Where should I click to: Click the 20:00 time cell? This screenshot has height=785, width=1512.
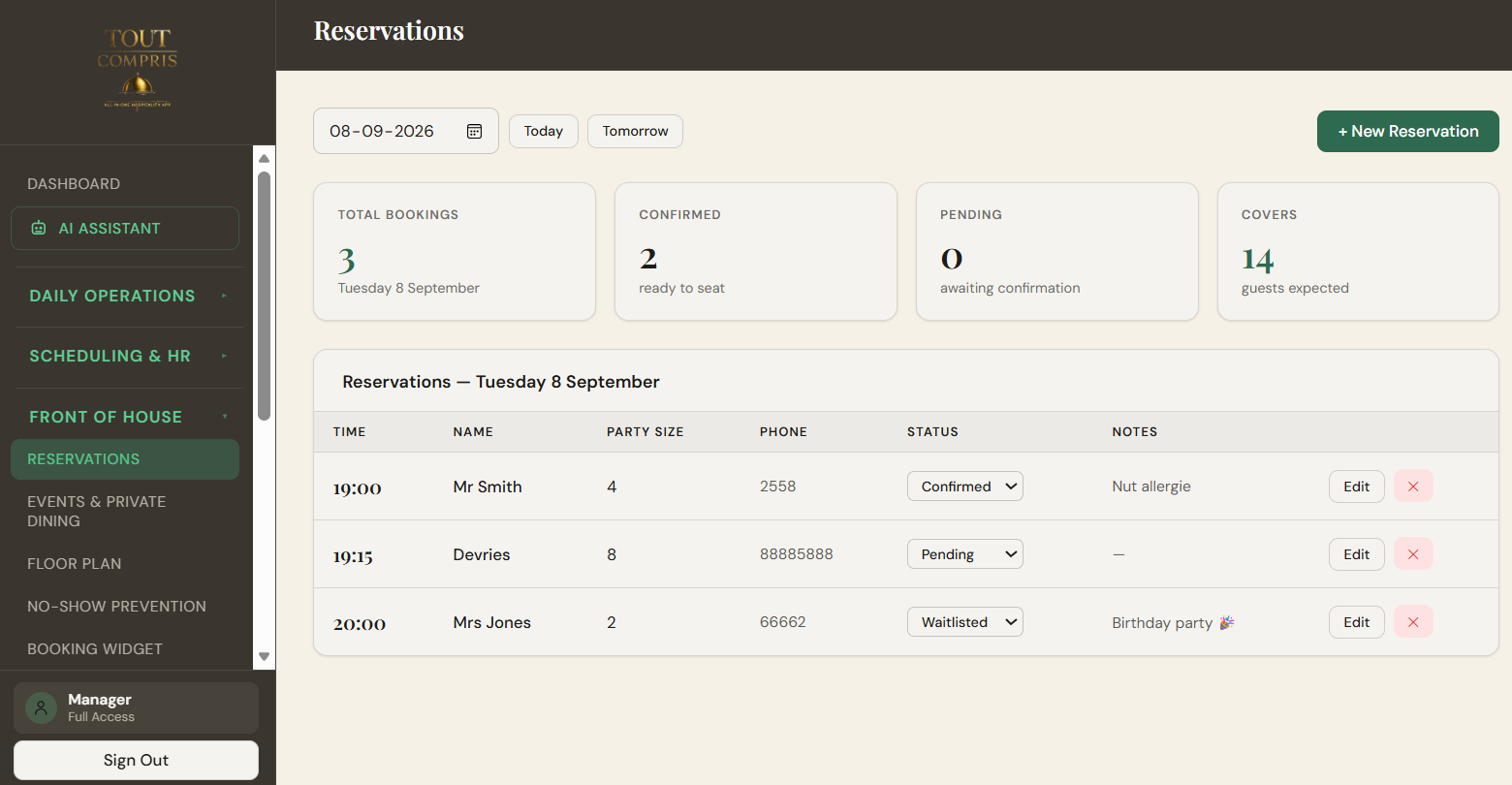pyautogui.click(x=360, y=624)
